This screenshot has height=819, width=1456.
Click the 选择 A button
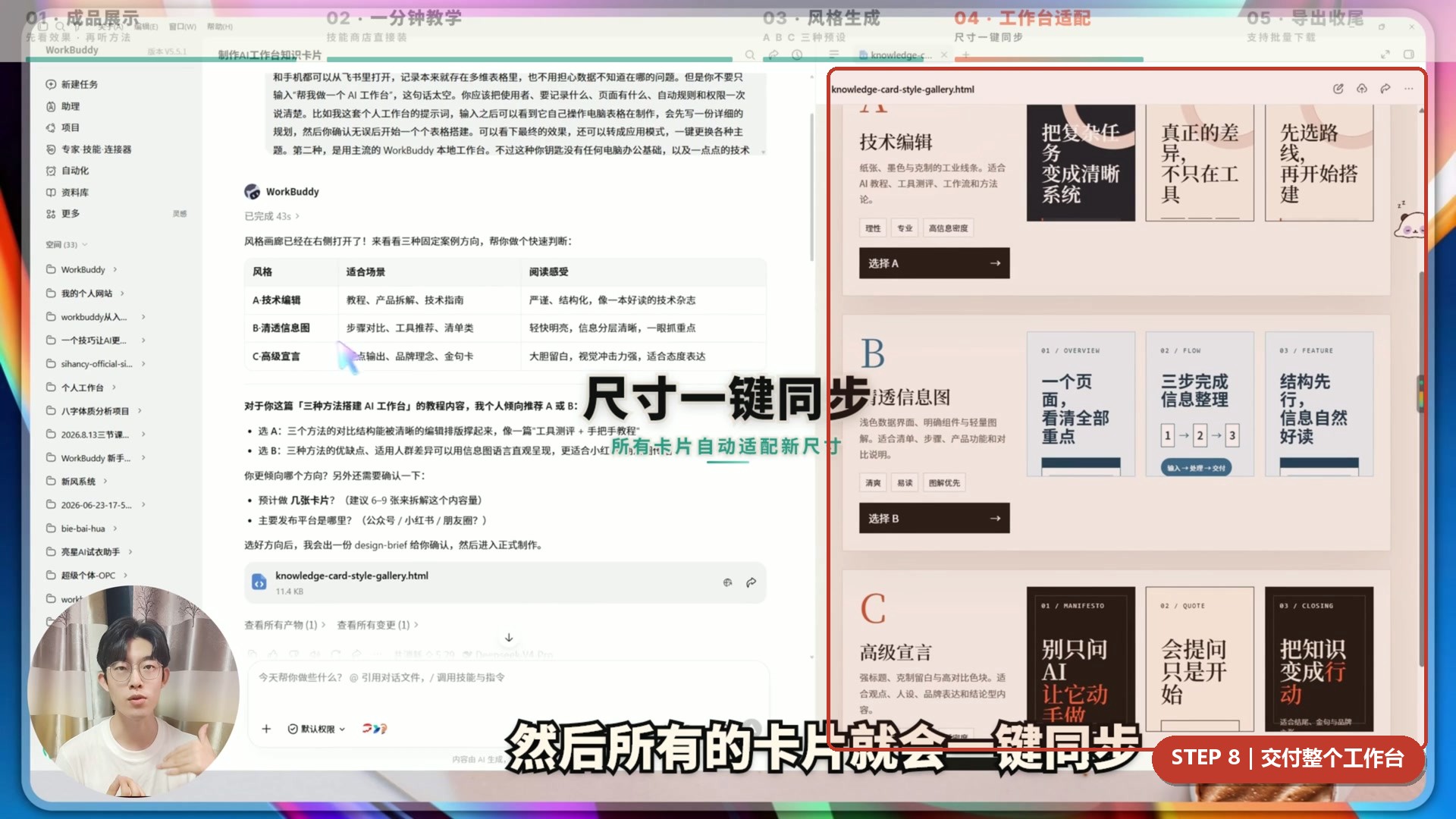point(934,263)
